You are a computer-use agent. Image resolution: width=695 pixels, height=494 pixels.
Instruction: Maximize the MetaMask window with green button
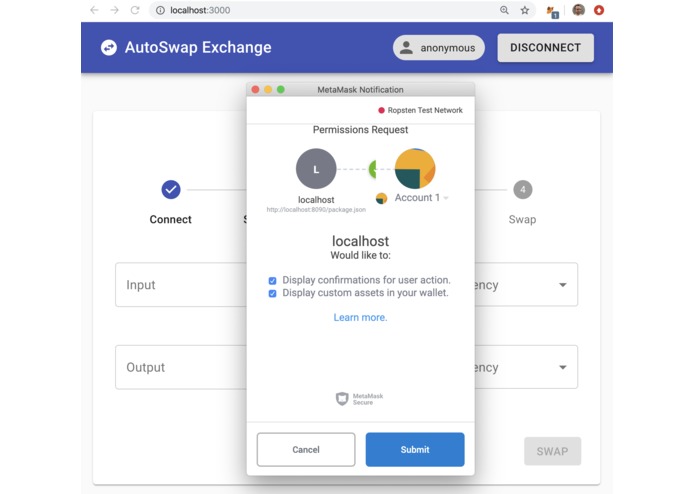coord(281,89)
